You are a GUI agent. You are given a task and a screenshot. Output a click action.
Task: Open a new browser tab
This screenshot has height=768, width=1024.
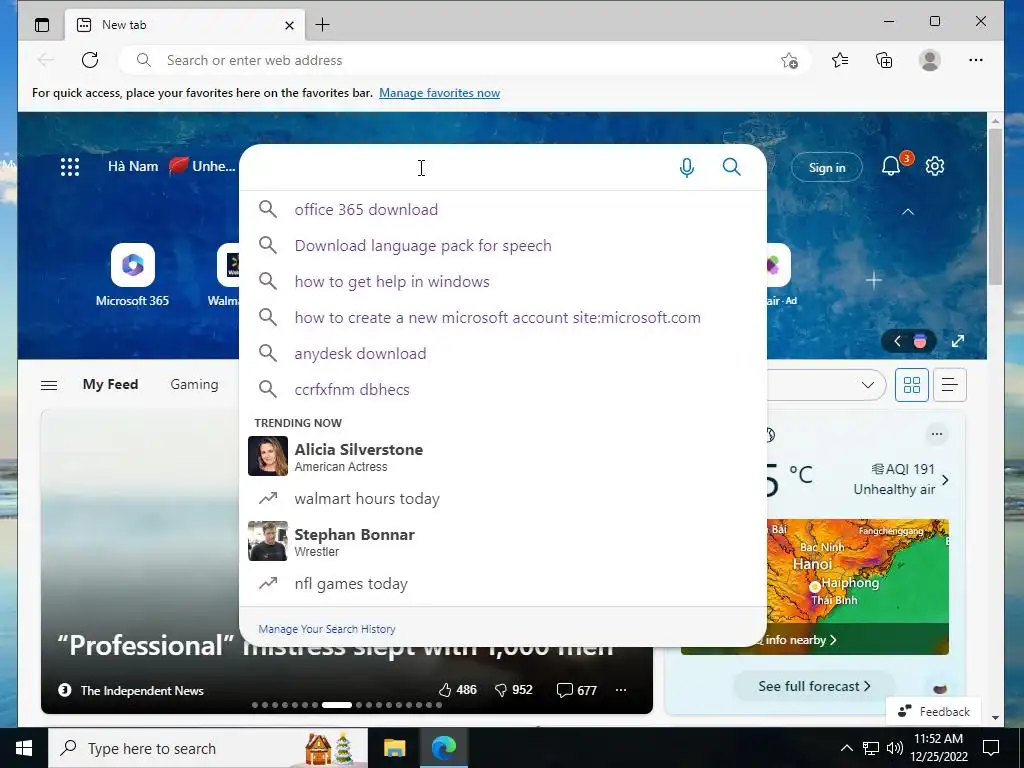point(322,25)
